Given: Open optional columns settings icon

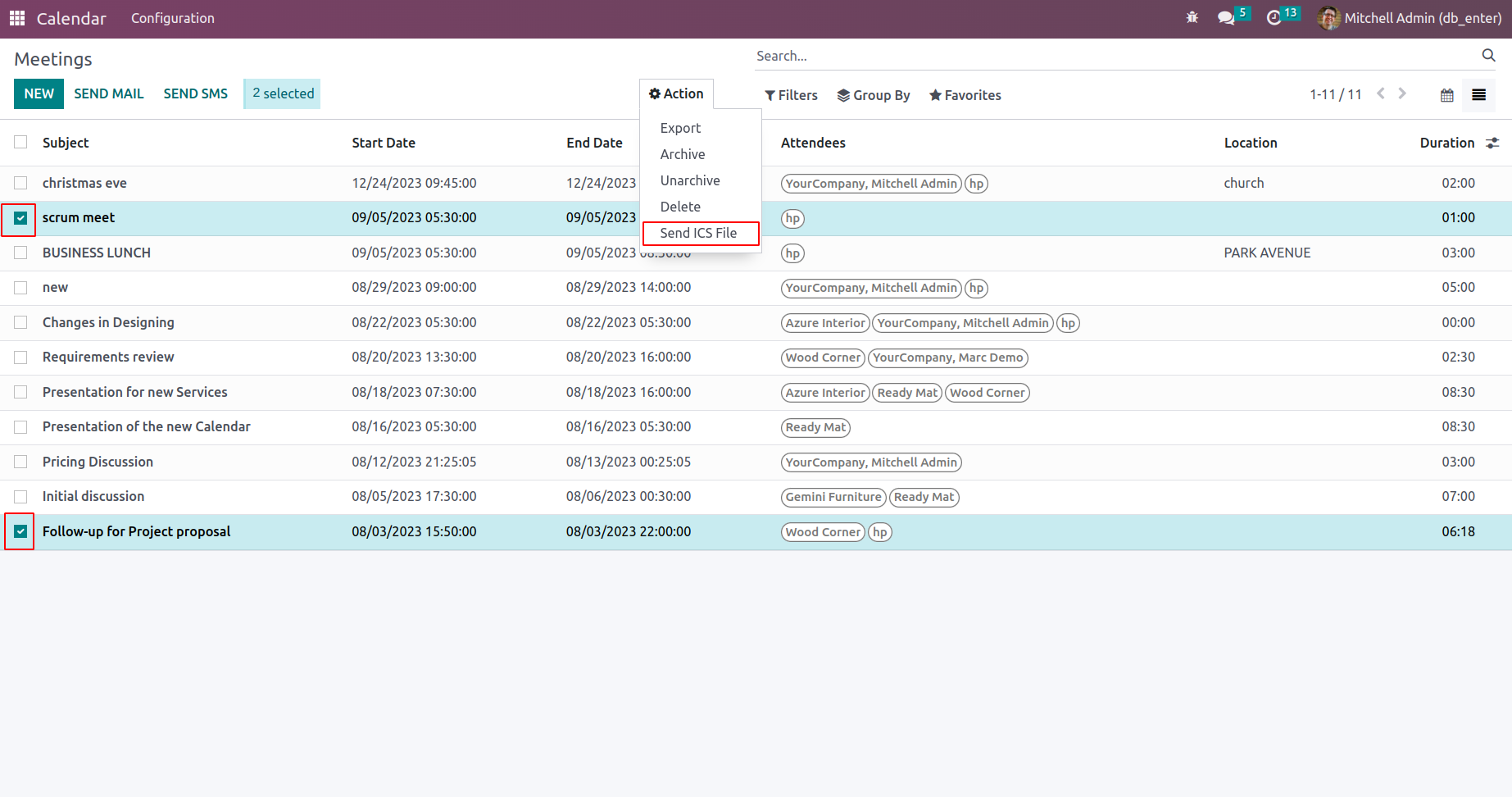Looking at the screenshot, I should point(1492,143).
